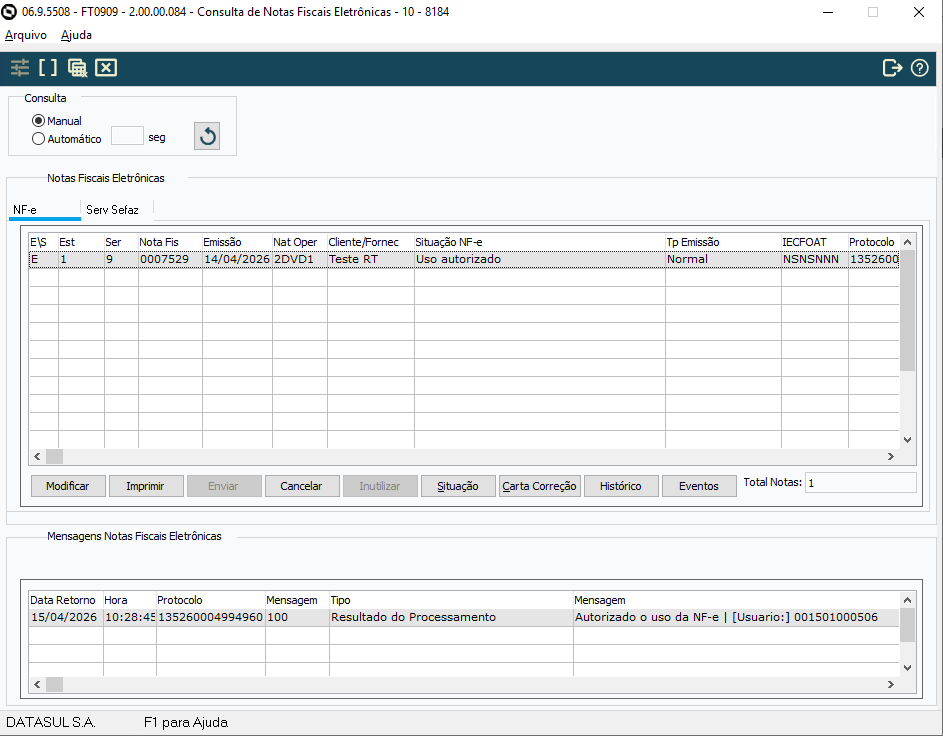Click the 135260004994960 protocol cell
Image resolution: width=943 pixels, height=736 pixels.
(210, 617)
